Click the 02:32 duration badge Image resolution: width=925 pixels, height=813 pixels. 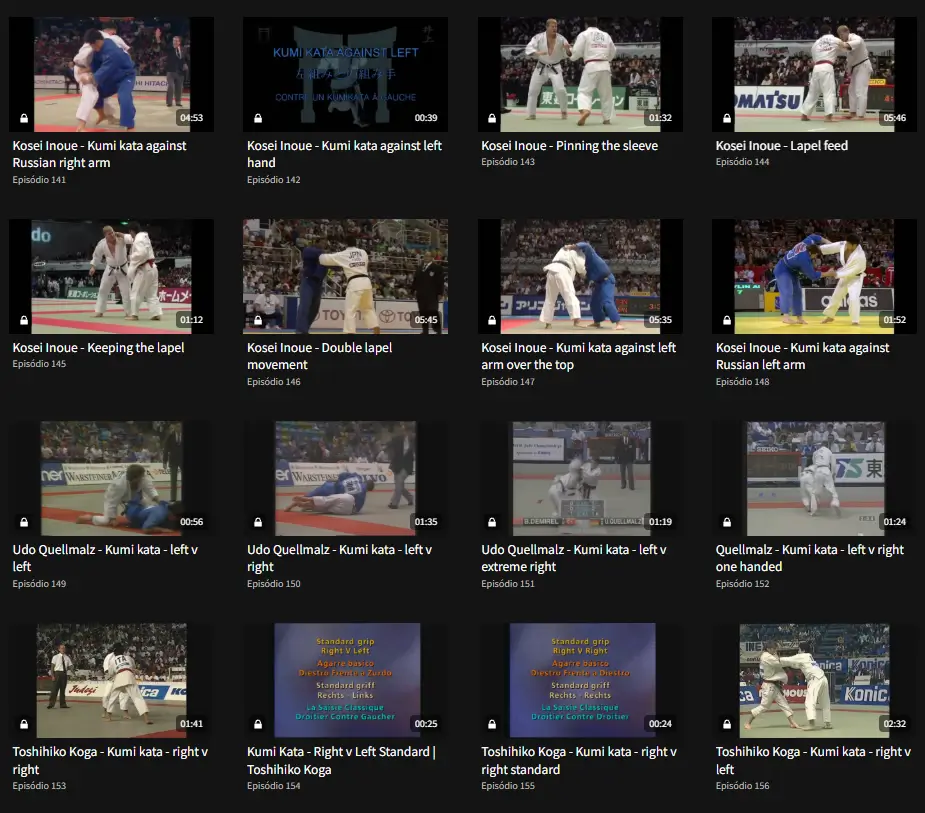point(895,724)
